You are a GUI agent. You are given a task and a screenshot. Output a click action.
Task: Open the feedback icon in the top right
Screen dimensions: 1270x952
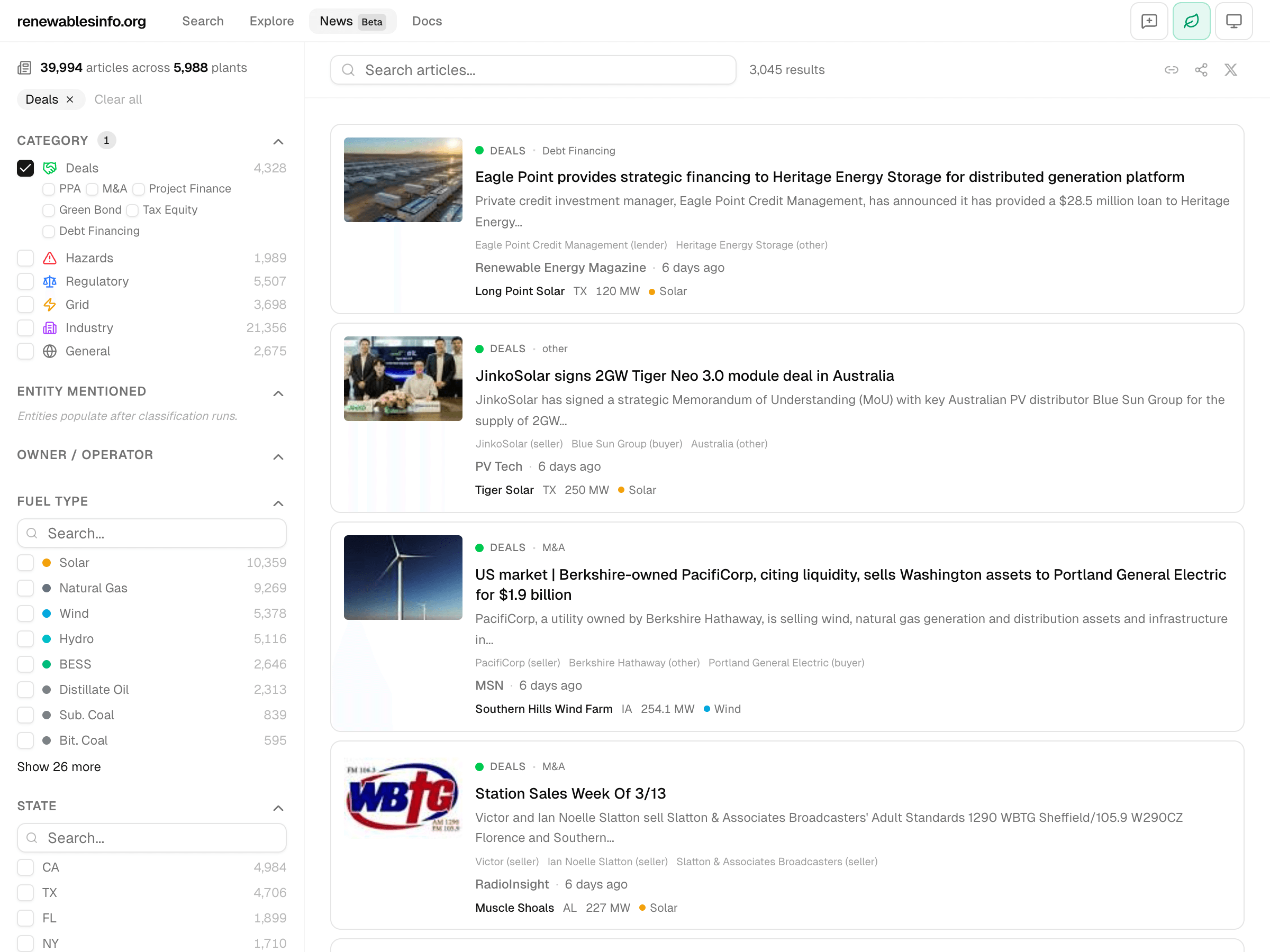(1149, 21)
